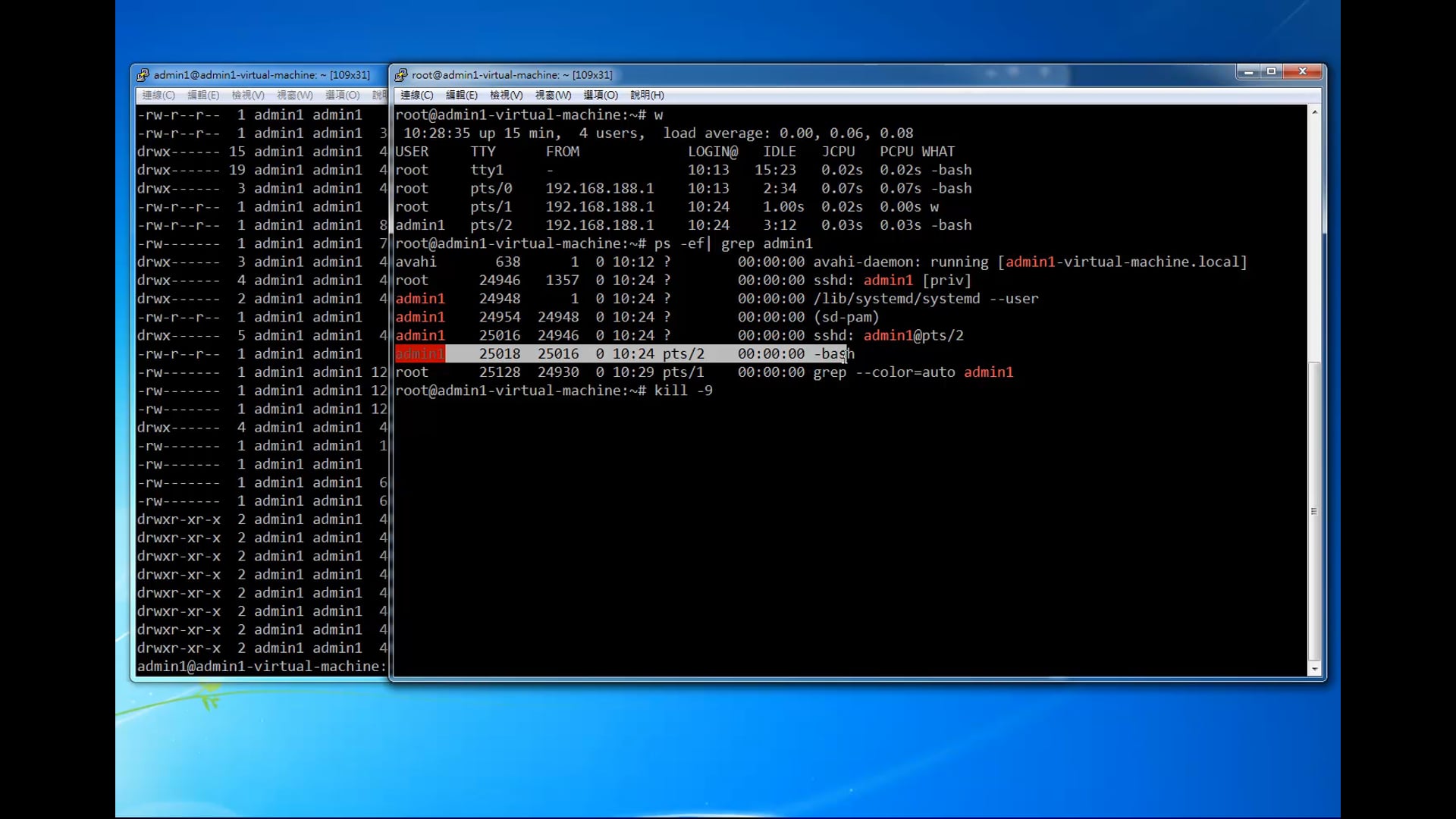Open 編輯(E) menu in root terminal

point(461,95)
